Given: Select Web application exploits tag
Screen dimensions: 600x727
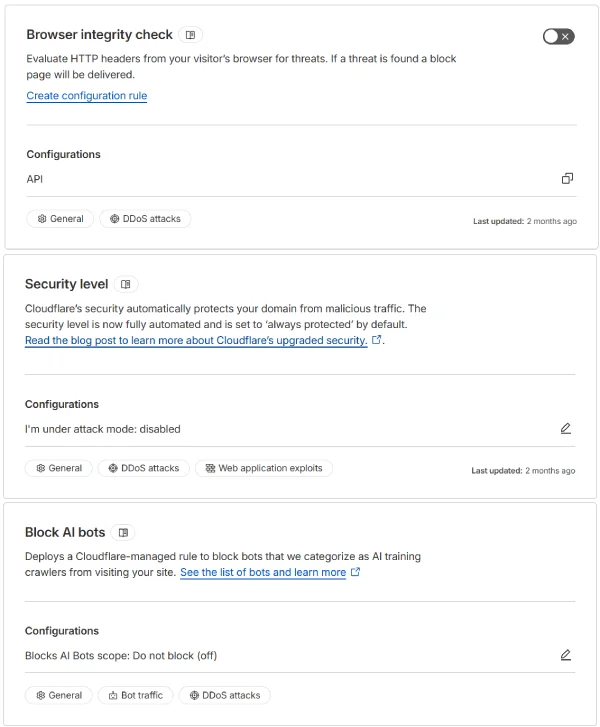Looking at the screenshot, I should tap(264, 468).
